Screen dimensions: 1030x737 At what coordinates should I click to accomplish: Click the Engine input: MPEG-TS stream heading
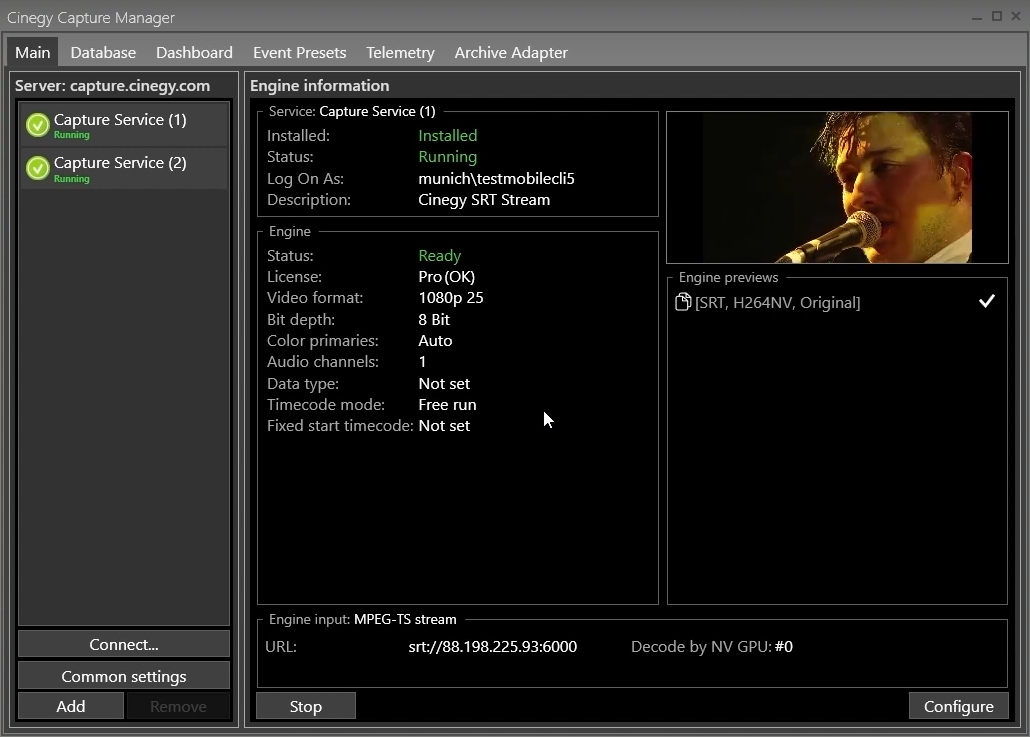pos(363,619)
